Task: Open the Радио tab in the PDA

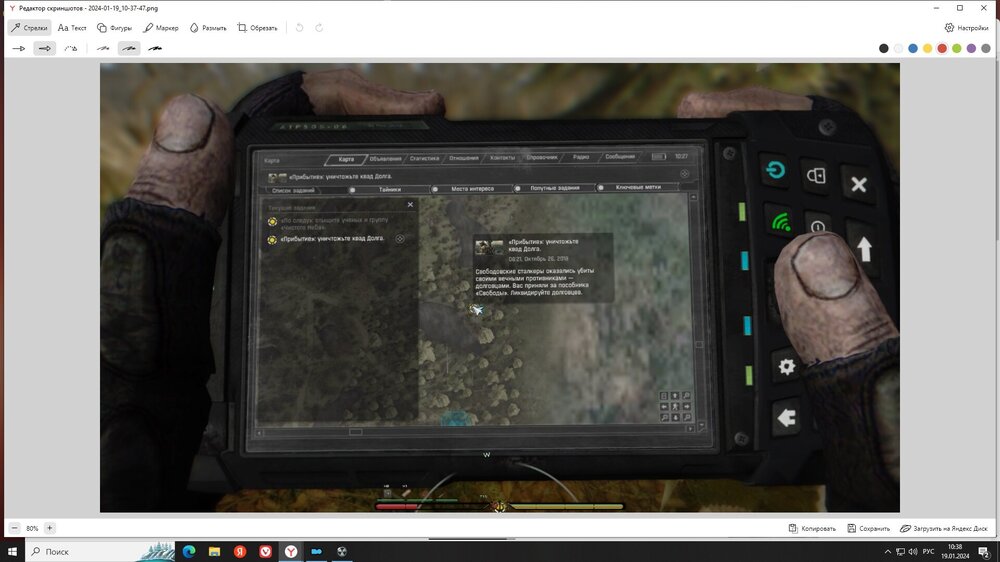Action: (x=580, y=157)
